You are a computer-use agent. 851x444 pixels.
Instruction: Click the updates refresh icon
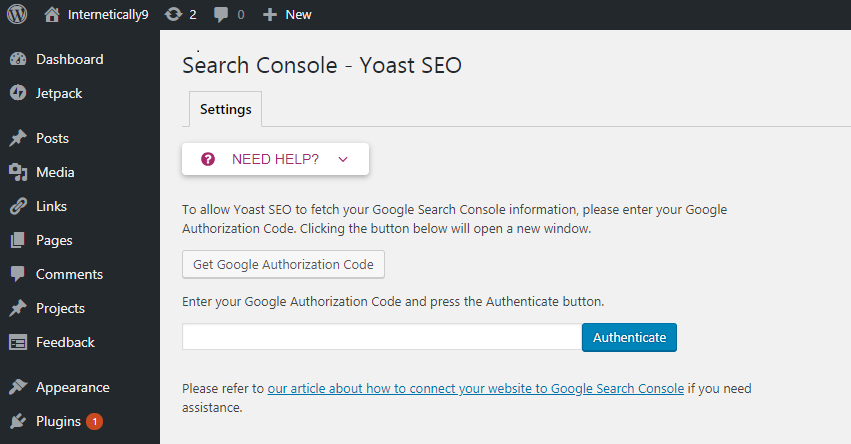[x=174, y=14]
